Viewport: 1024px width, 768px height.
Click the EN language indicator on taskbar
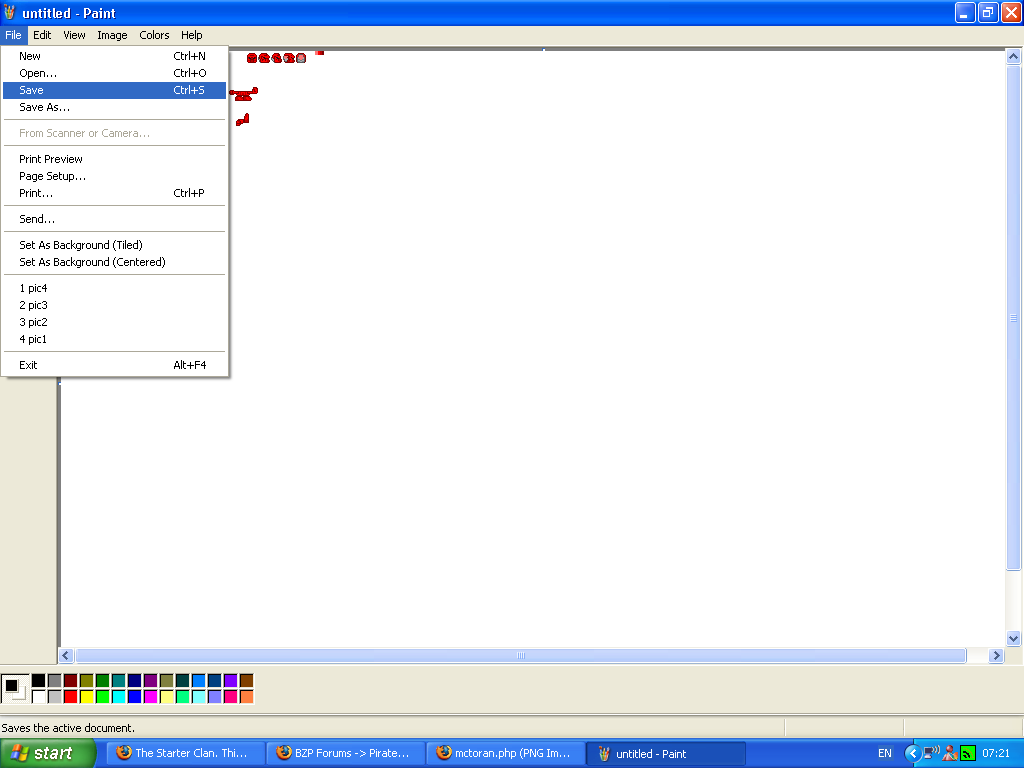tap(886, 753)
